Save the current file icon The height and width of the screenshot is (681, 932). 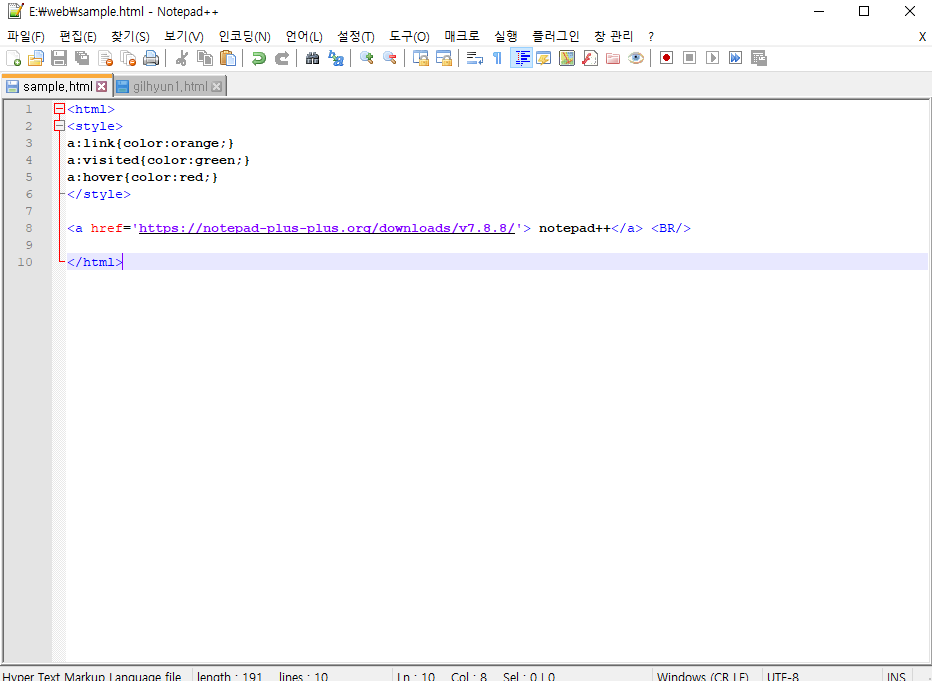coord(59,58)
